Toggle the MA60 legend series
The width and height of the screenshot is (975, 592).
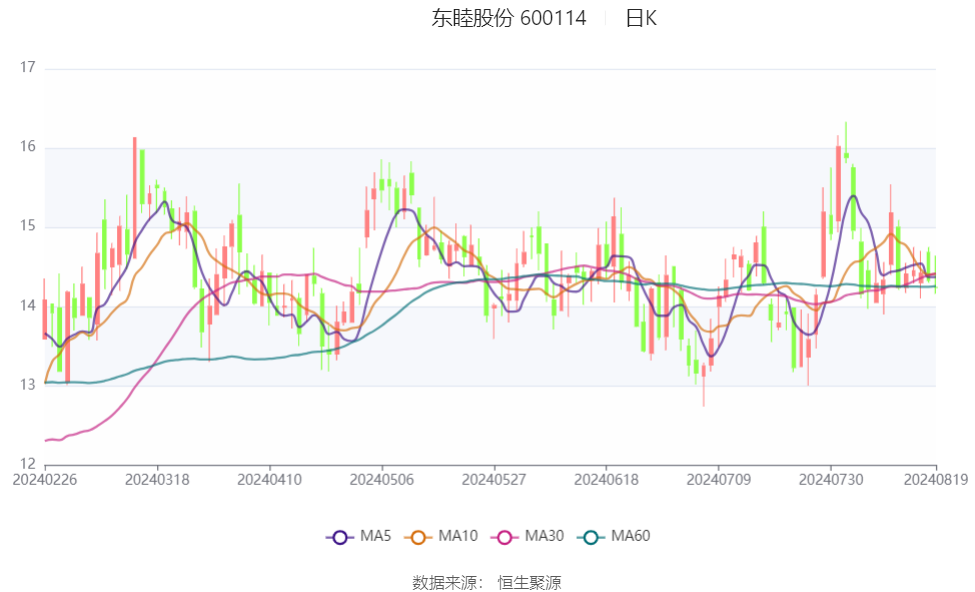pyautogui.click(x=614, y=536)
